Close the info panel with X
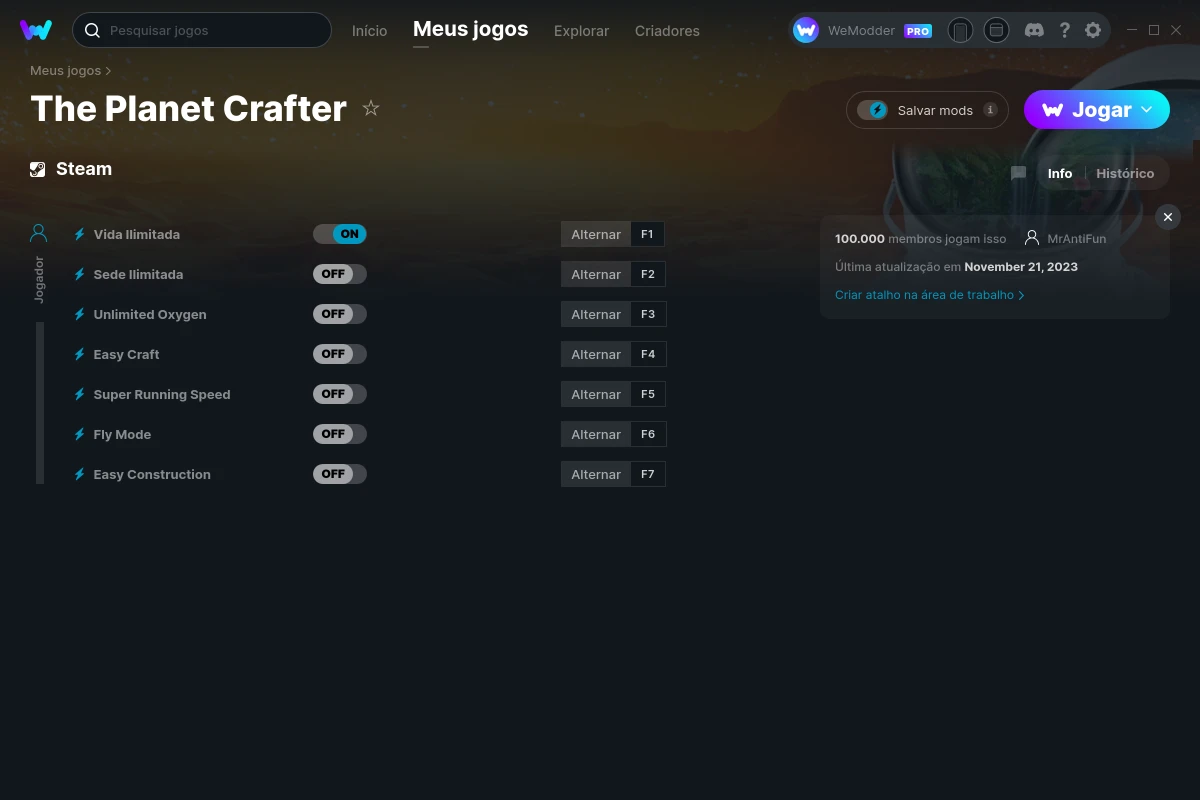This screenshot has width=1200, height=800. pos(1168,217)
